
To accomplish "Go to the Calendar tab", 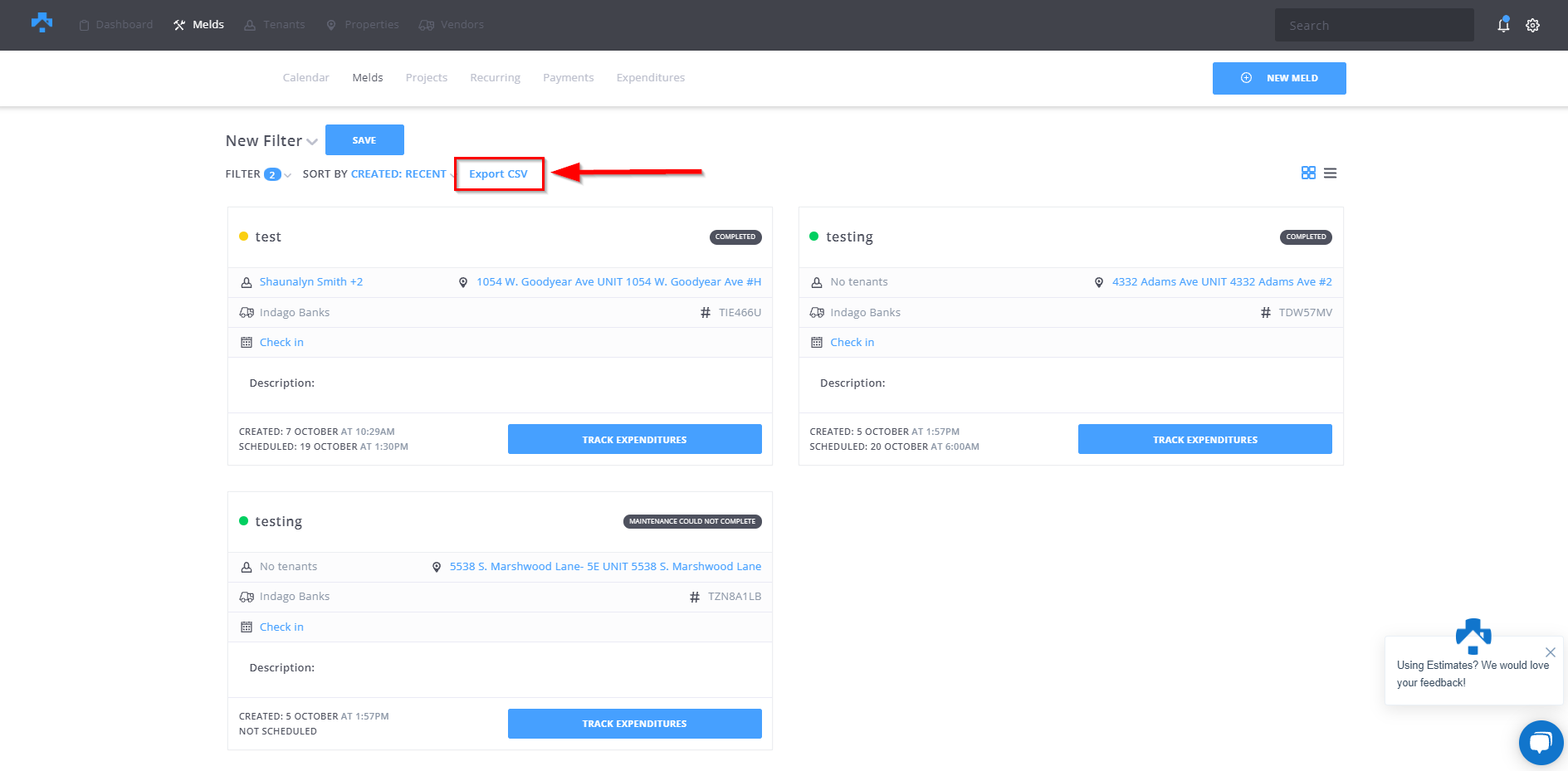I will [x=305, y=77].
